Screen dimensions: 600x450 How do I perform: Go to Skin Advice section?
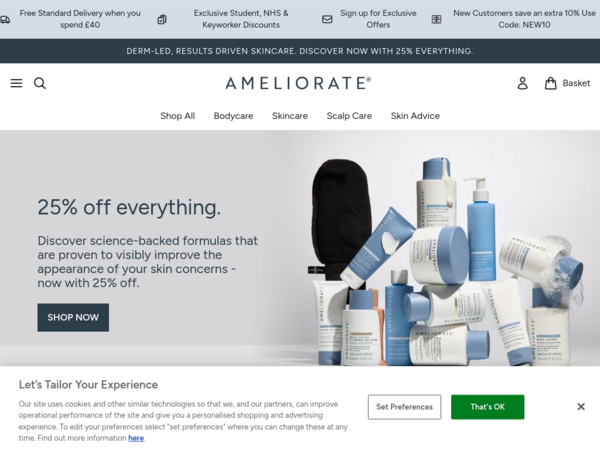(x=415, y=116)
